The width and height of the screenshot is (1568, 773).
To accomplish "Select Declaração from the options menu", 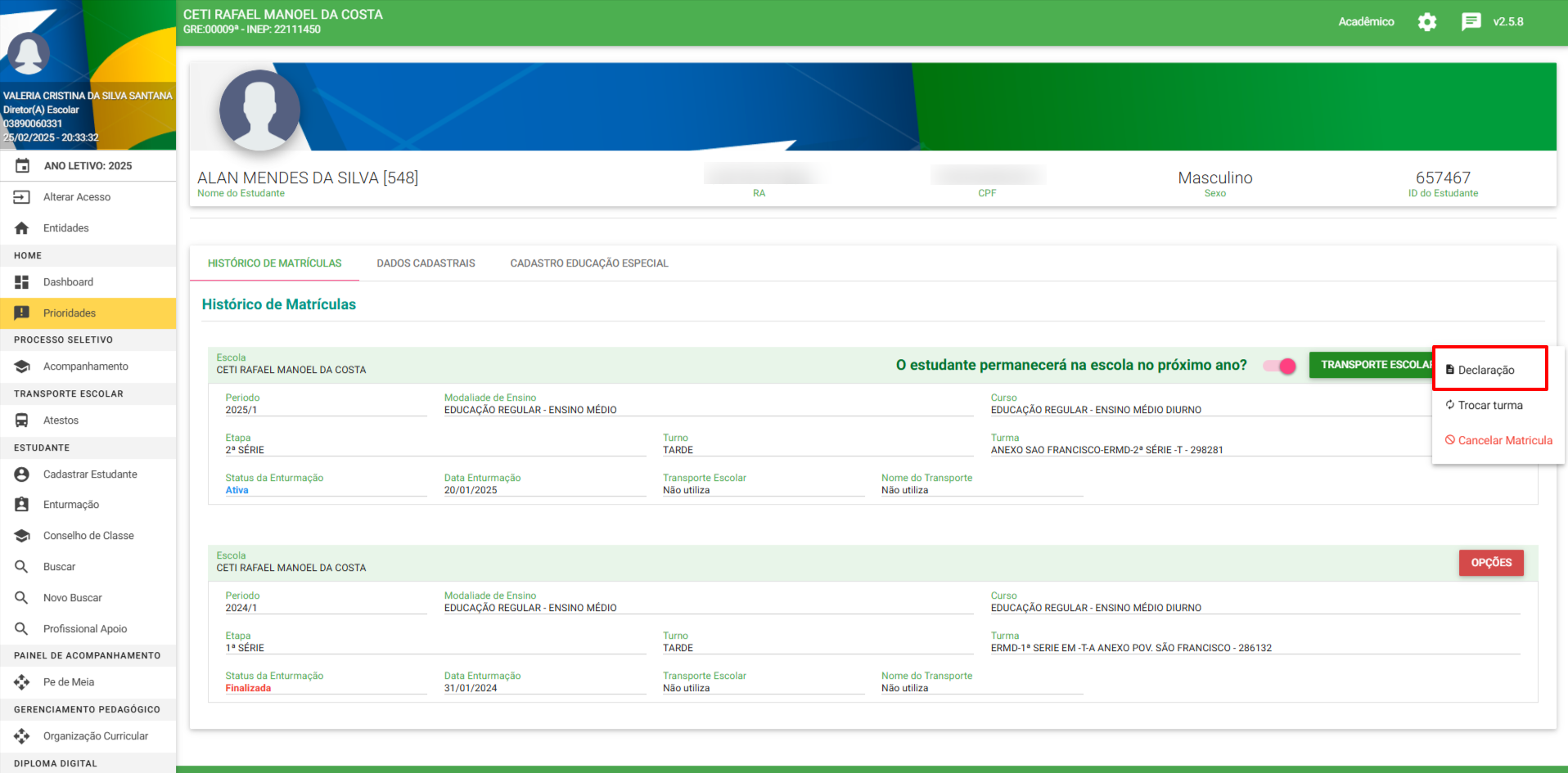I will click(1485, 370).
